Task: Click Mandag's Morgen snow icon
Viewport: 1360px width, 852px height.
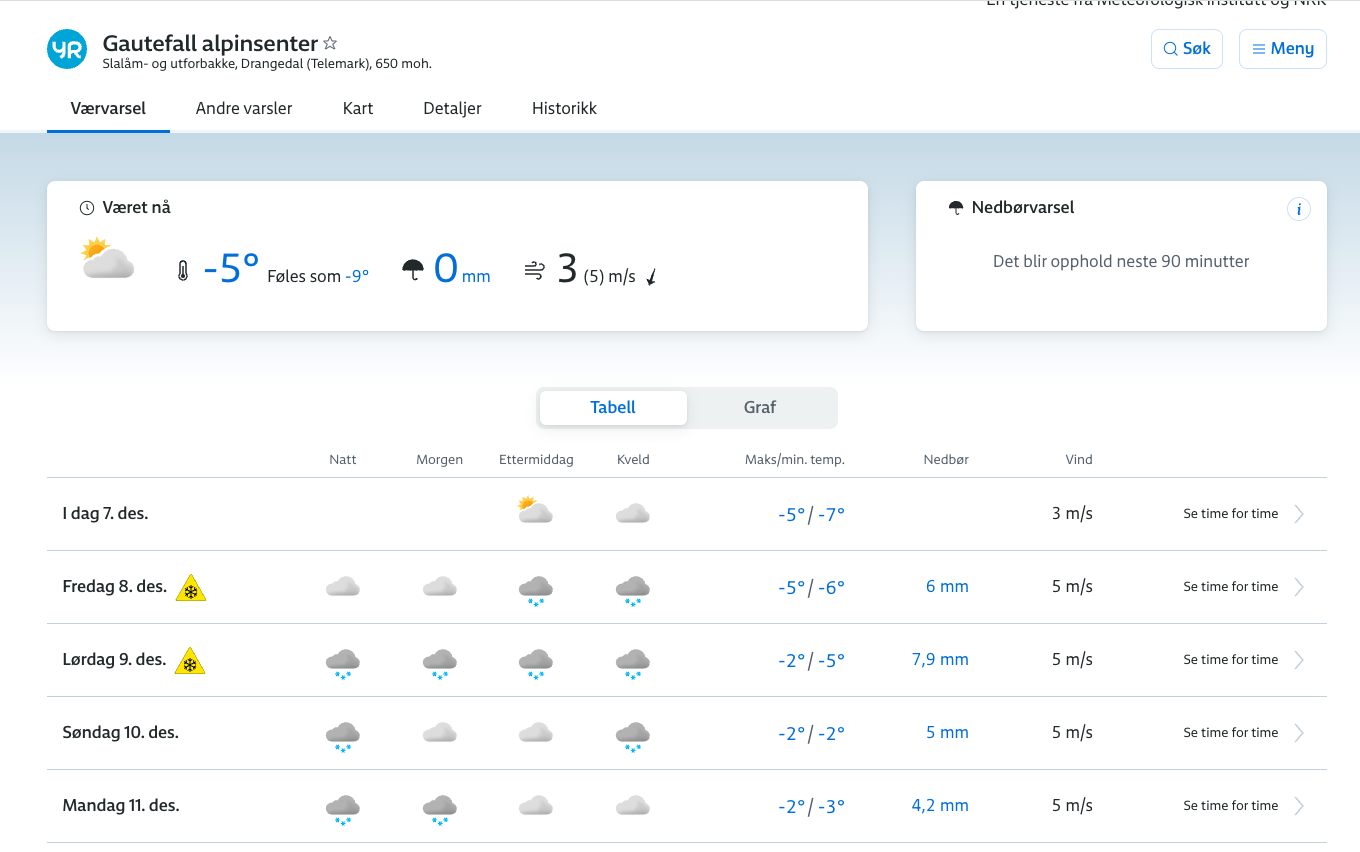Action: [x=440, y=809]
